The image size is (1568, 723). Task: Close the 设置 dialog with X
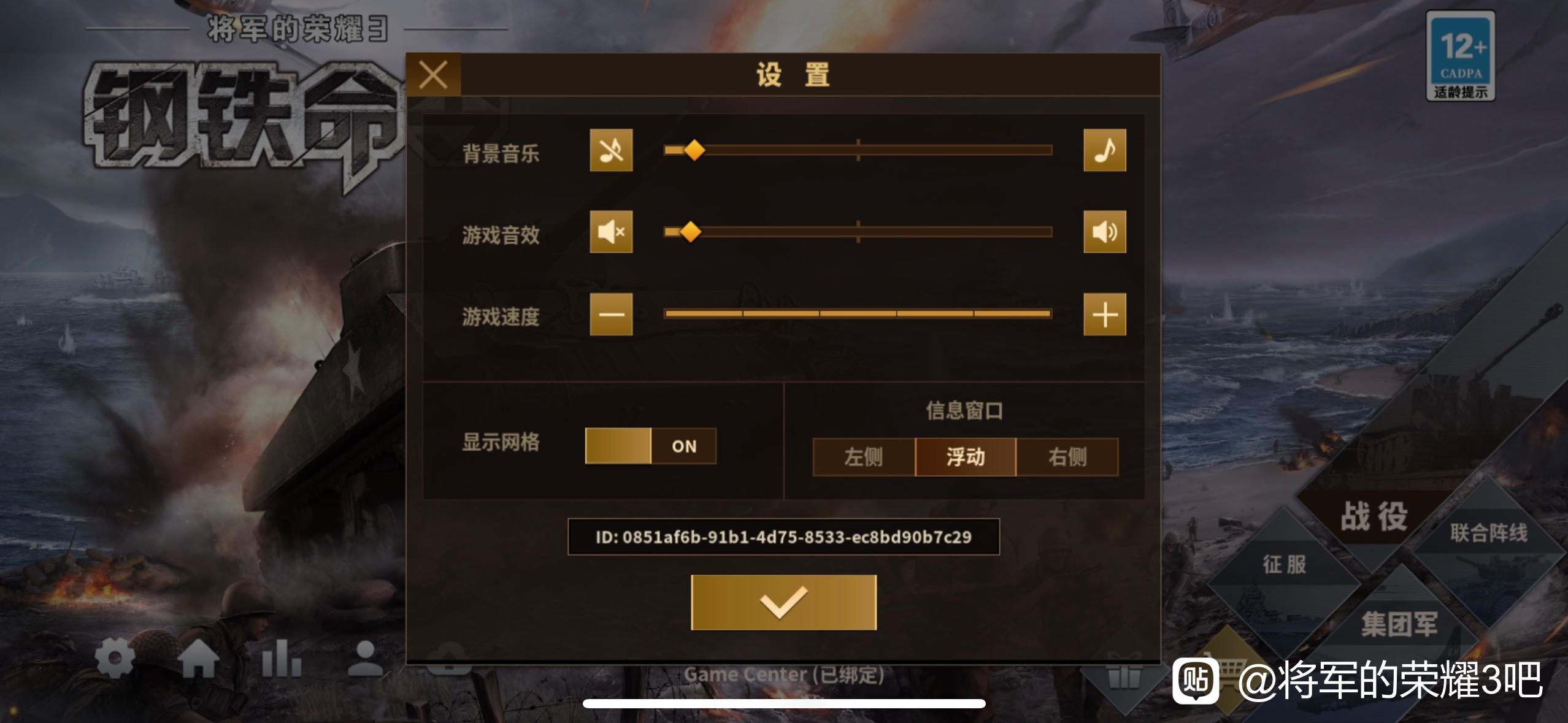[434, 75]
